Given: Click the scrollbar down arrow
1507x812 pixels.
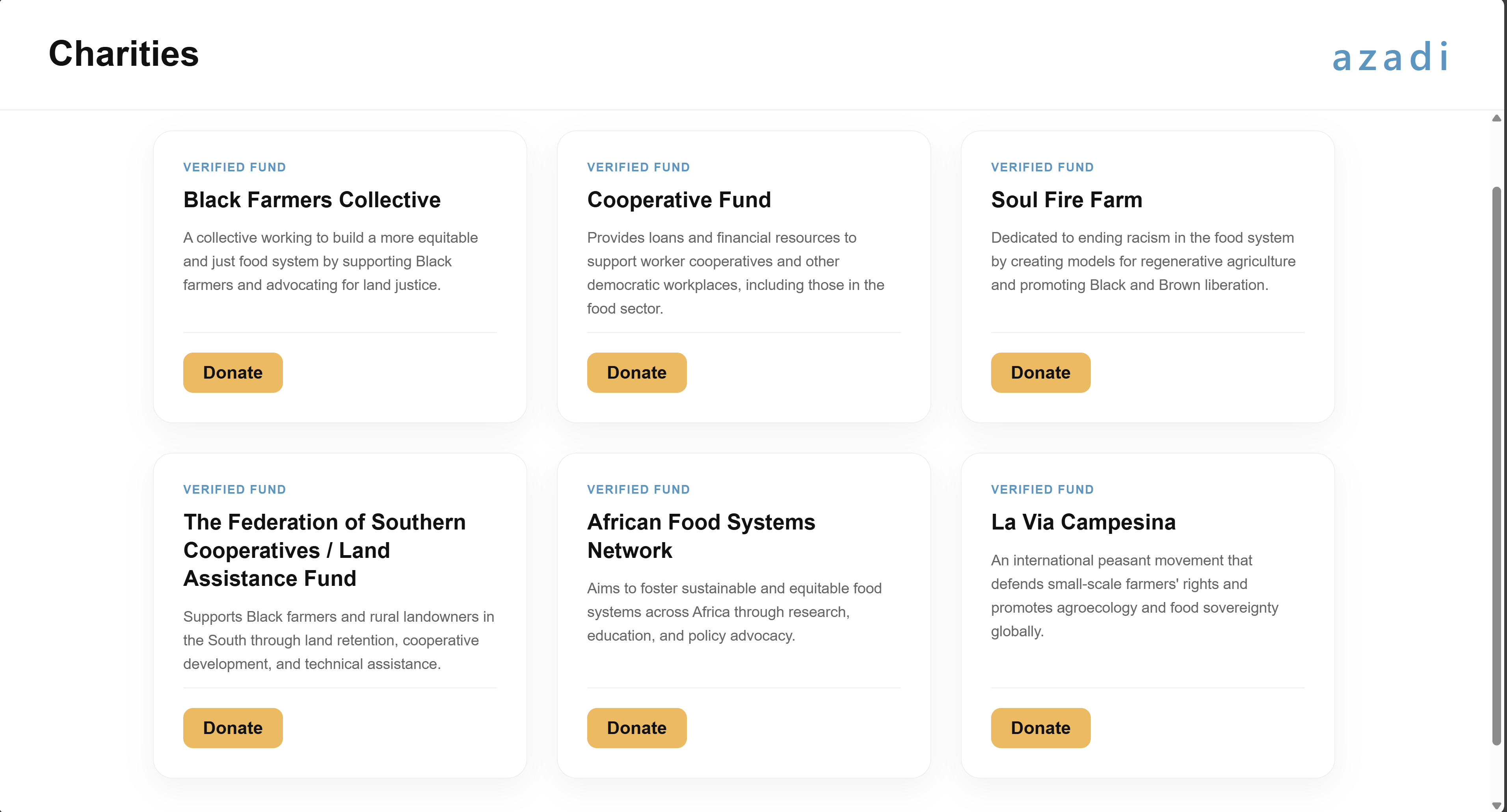Looking at the screenshot, I should (1496, 805).
